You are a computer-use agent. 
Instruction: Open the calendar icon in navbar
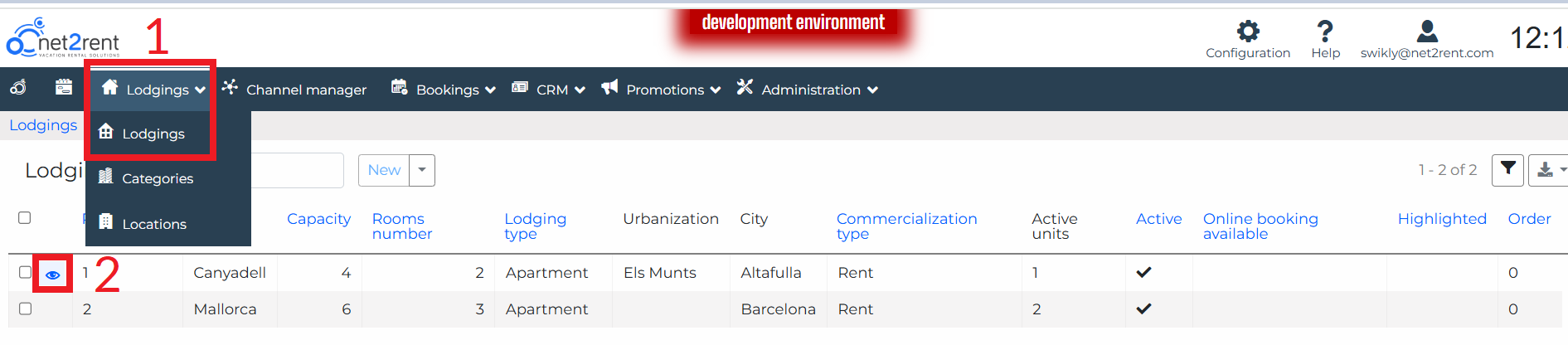[64, 88]
